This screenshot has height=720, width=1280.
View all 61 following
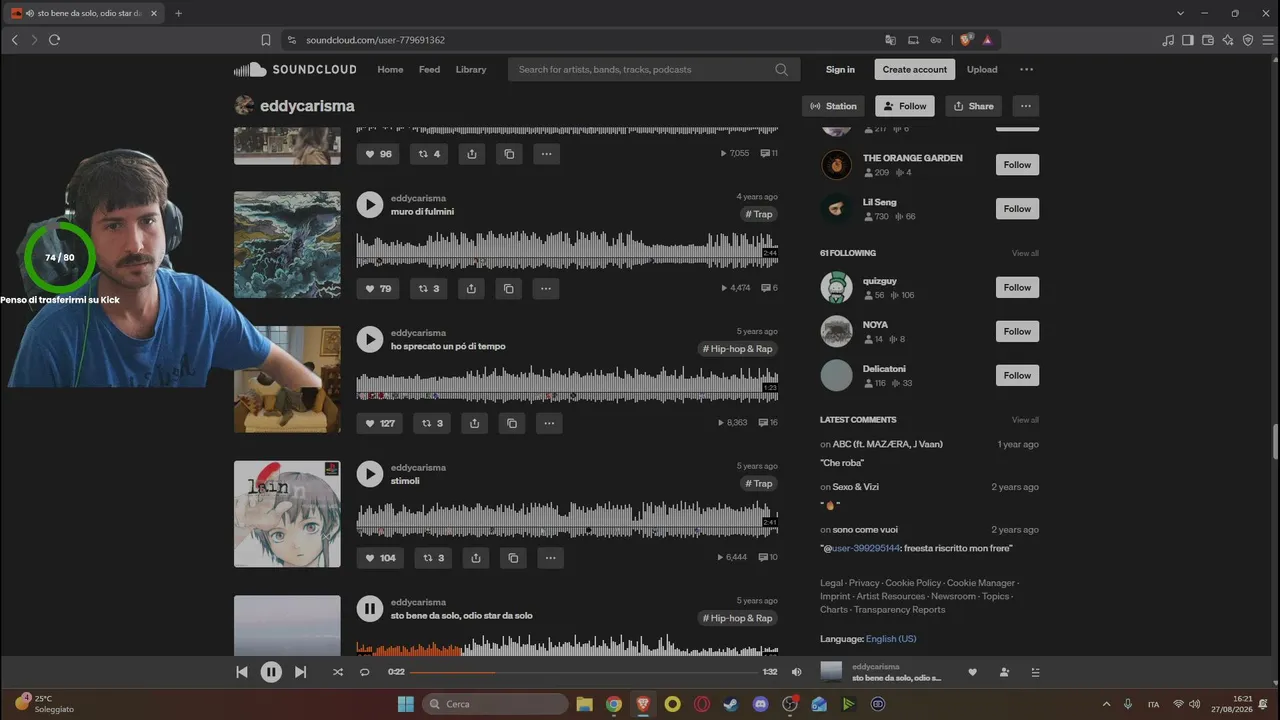click(1025, 253)
